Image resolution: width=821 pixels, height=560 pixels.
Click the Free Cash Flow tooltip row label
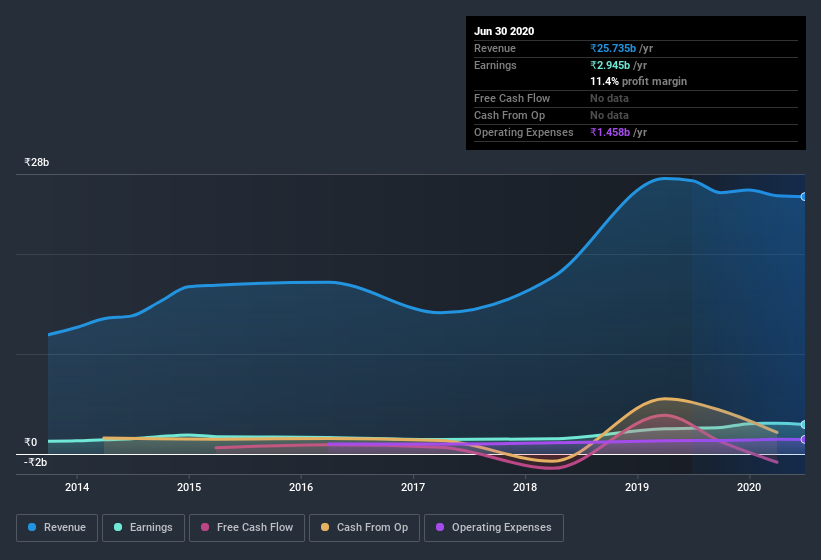coord(512,98)
